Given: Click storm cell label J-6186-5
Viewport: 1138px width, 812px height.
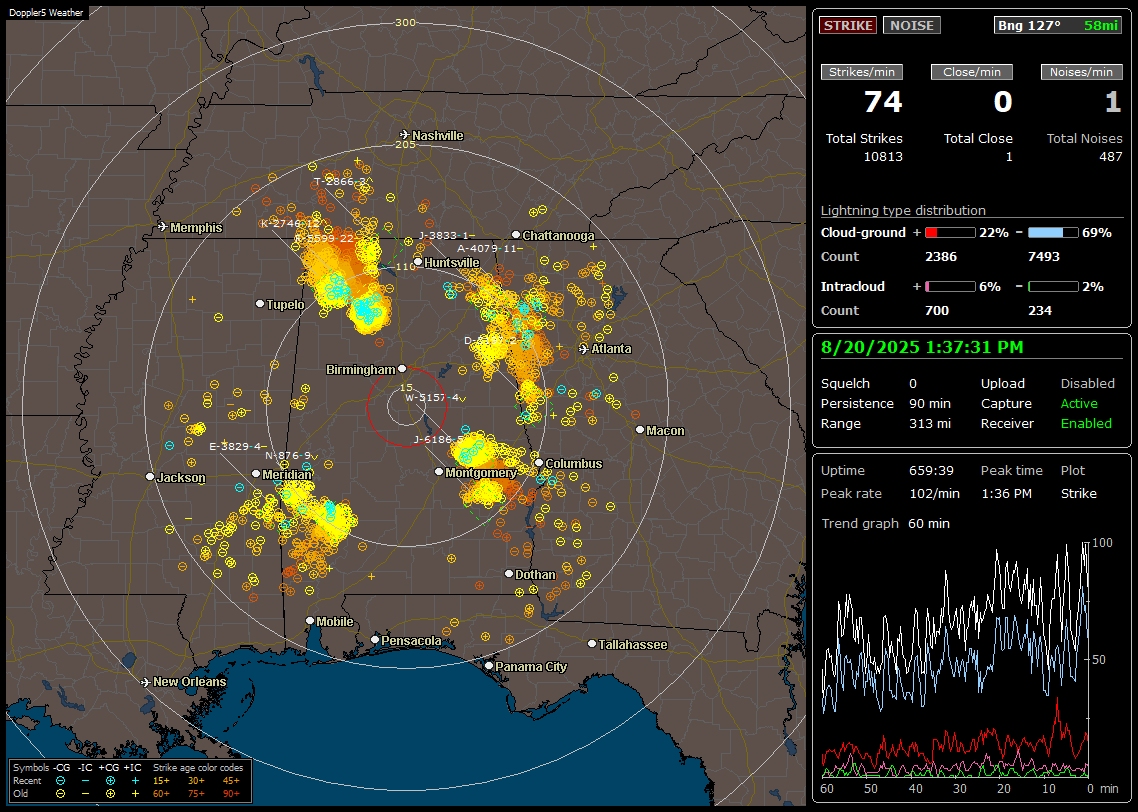Looking at the screenshot, I should point(438,440).
